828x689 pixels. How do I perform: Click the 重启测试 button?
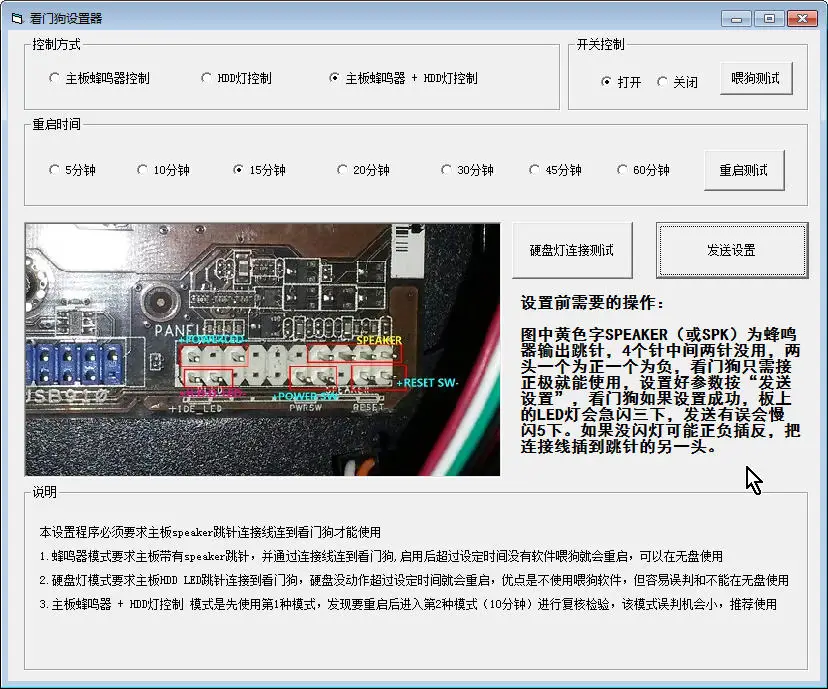(x=744, y=170)
